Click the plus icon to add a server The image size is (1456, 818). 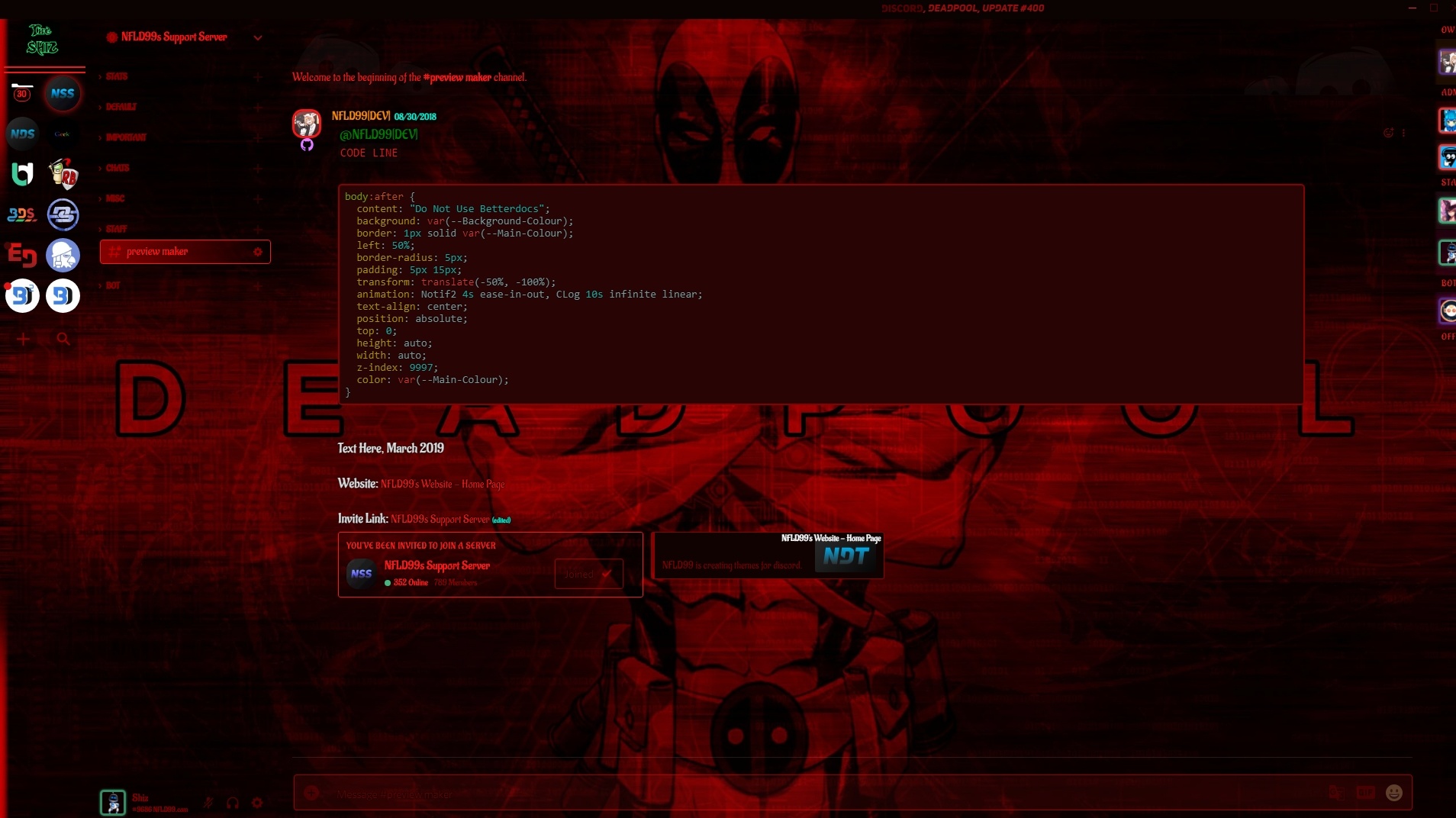coord(23,339)
